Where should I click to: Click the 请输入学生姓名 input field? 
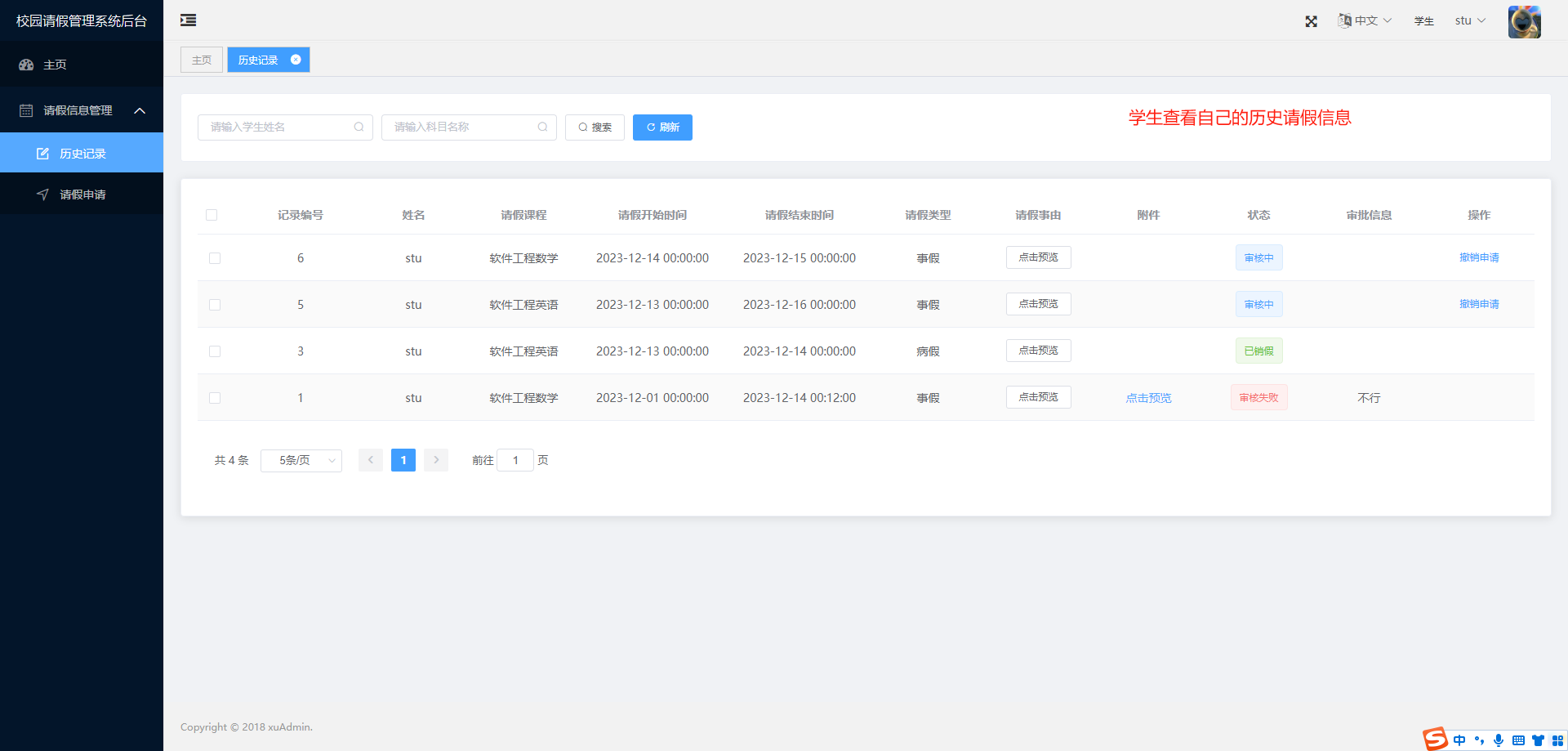(278, 127)
